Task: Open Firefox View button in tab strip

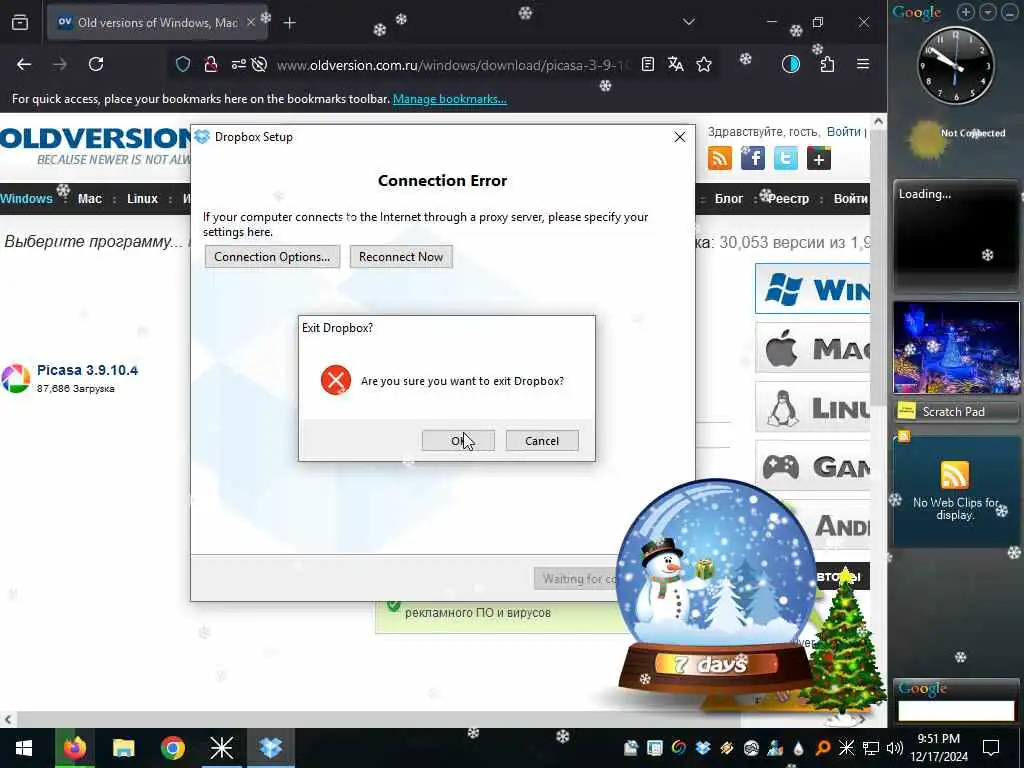Action: point(20,23)
